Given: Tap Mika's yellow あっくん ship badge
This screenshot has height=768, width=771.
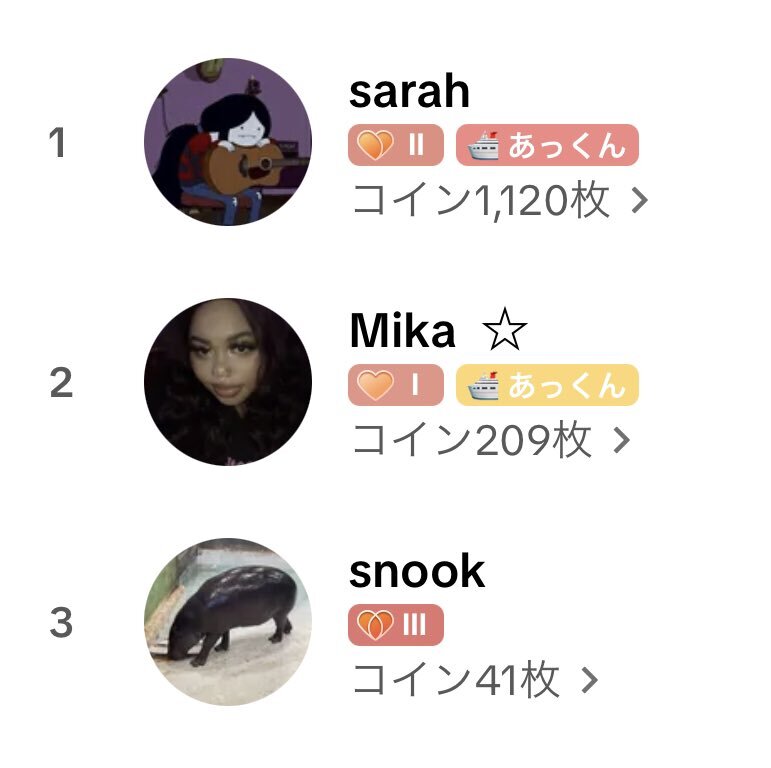Looking at the screenshot, I should coord(547,385).
